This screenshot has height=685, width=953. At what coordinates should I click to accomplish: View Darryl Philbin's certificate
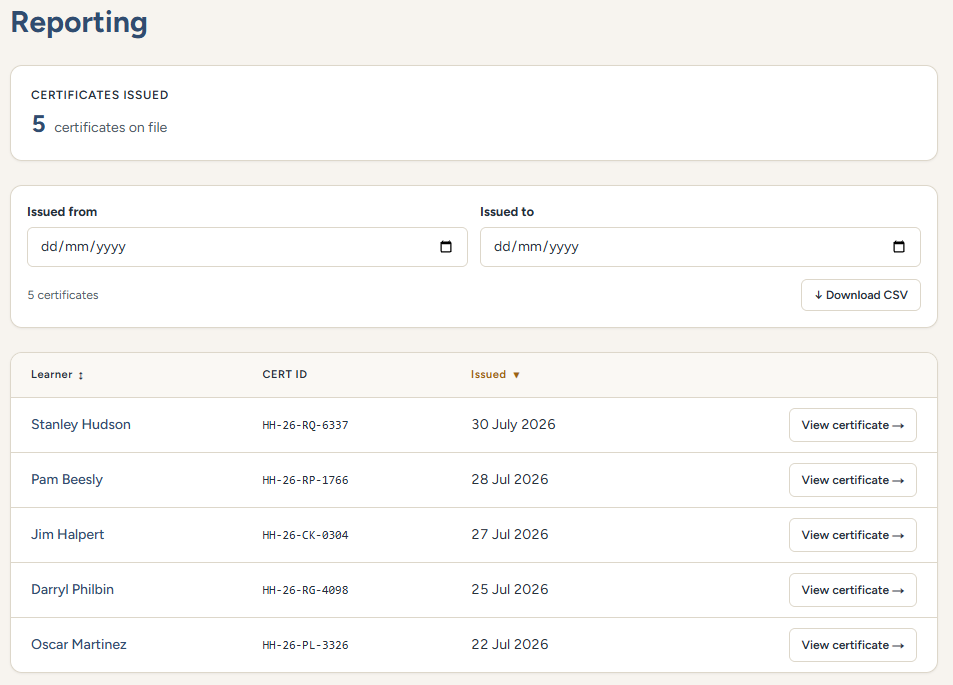coord(853,590)
